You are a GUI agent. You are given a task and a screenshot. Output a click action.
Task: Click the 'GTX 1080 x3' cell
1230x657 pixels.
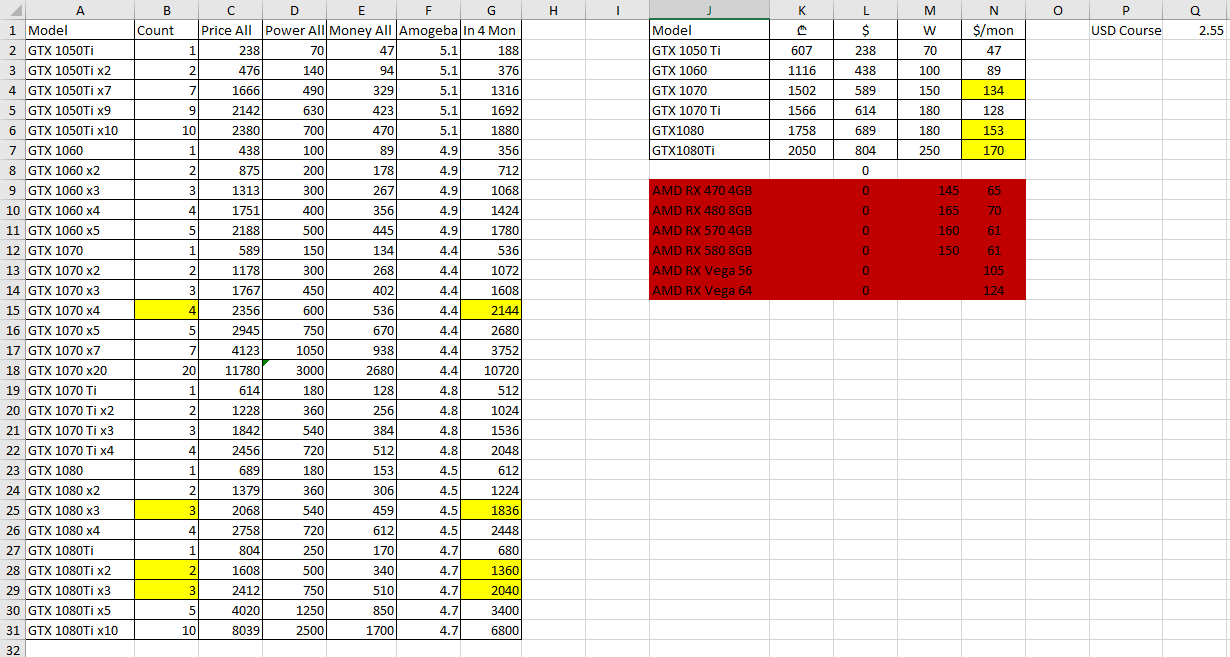pos(80,510)
